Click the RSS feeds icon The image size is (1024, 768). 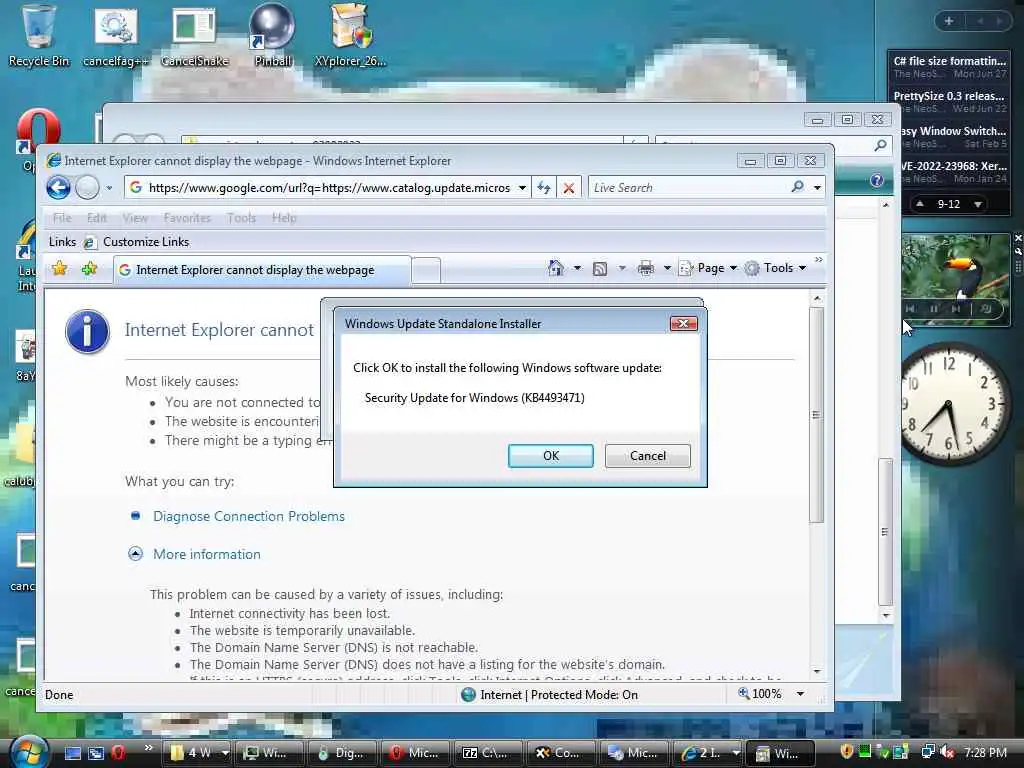[x=600, y=268]
